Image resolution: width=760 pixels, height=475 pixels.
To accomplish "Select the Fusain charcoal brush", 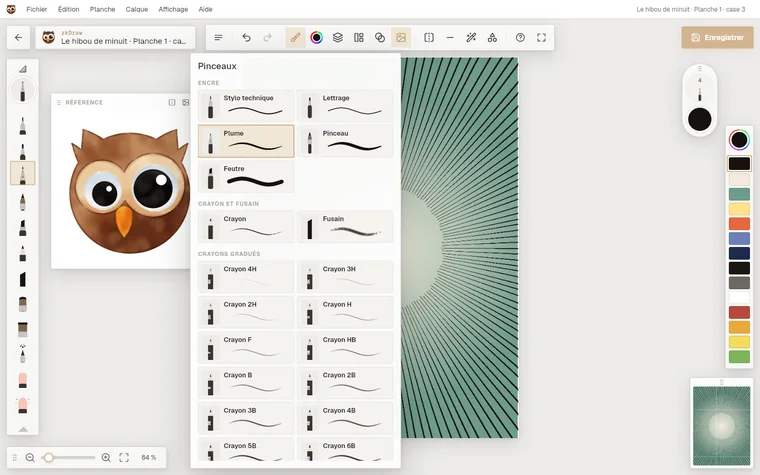I will 345,226.
